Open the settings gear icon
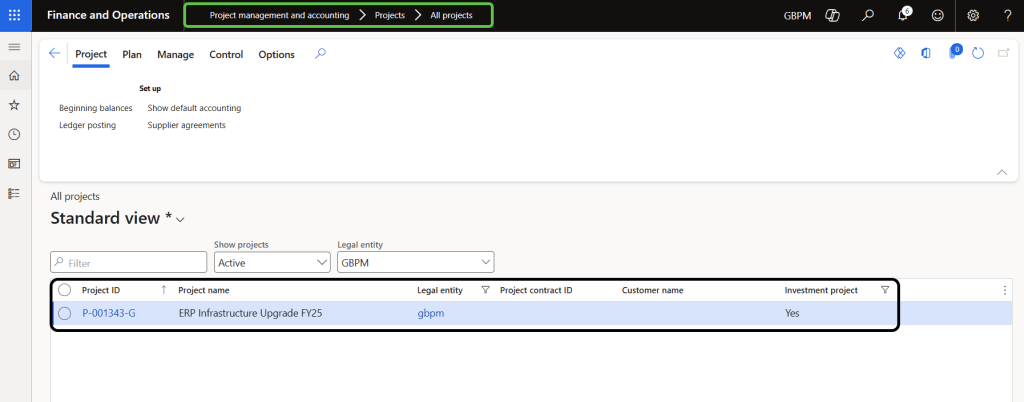Viewport: 1024px width, 402px height. point(972,15)
